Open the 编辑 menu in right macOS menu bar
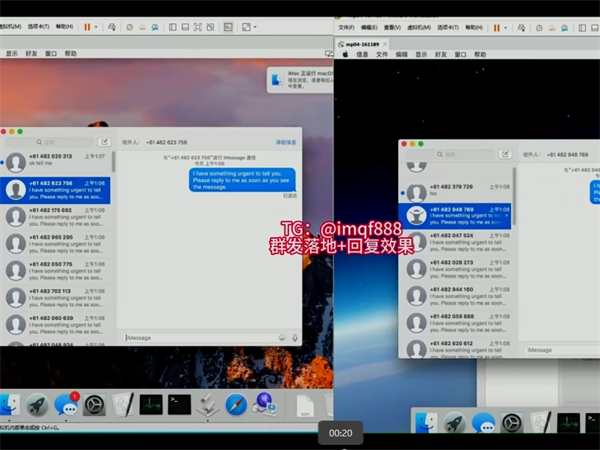This screenshot has width=600, height=450. tap(400, 54)
